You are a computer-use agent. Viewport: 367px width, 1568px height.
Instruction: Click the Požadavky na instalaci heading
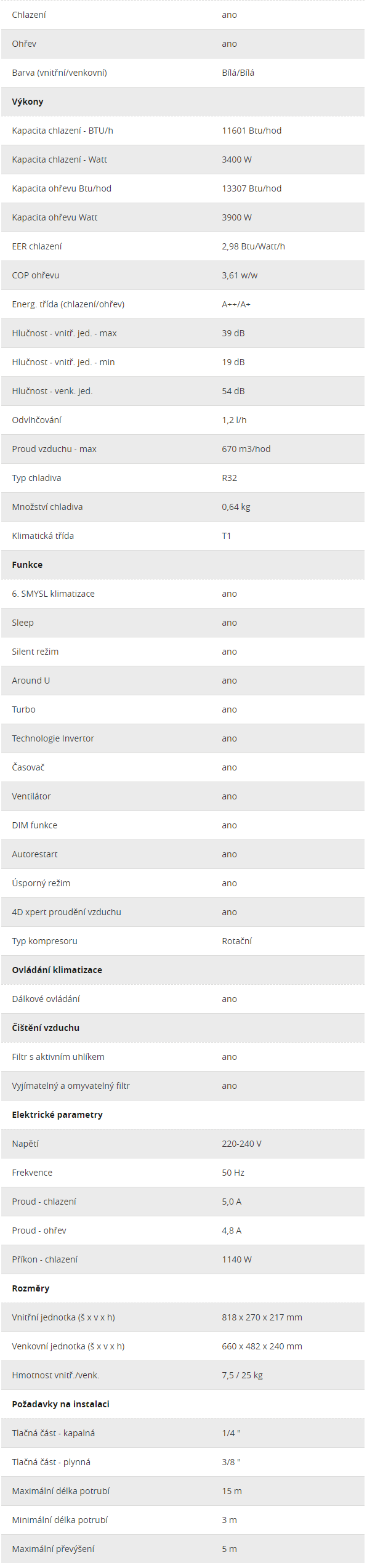point(60,1404)
